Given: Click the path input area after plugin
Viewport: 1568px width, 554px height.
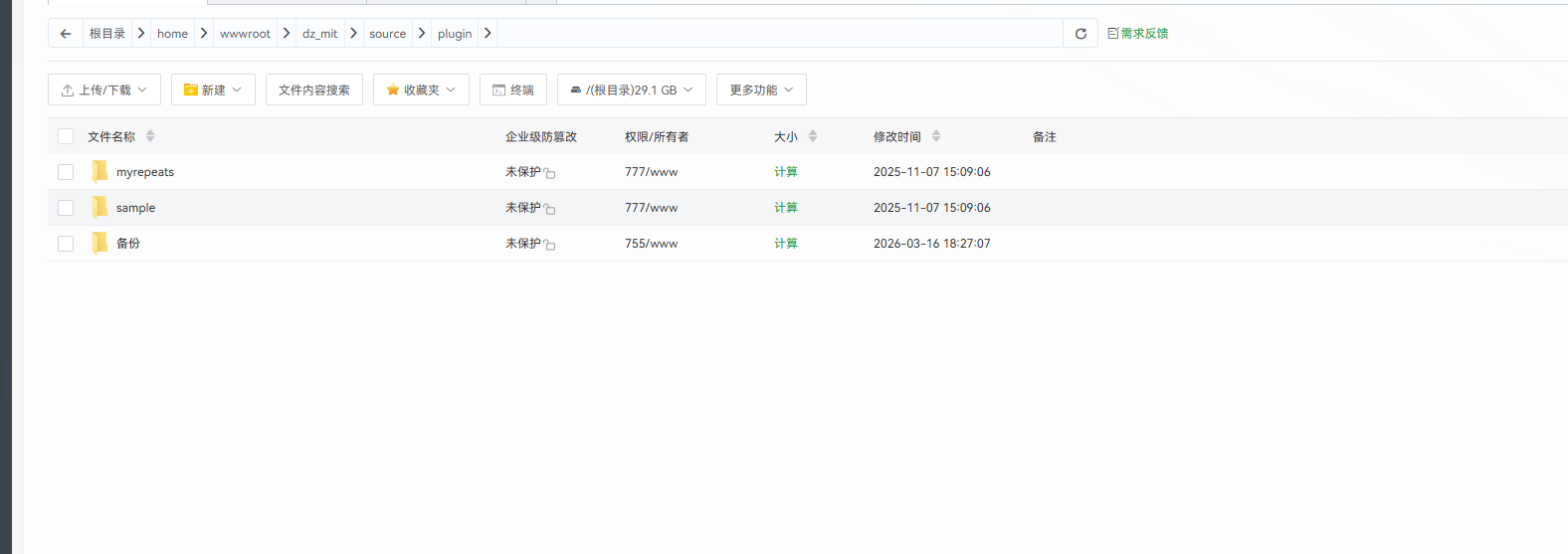Looking at the screenshot, I should [780, 33].
